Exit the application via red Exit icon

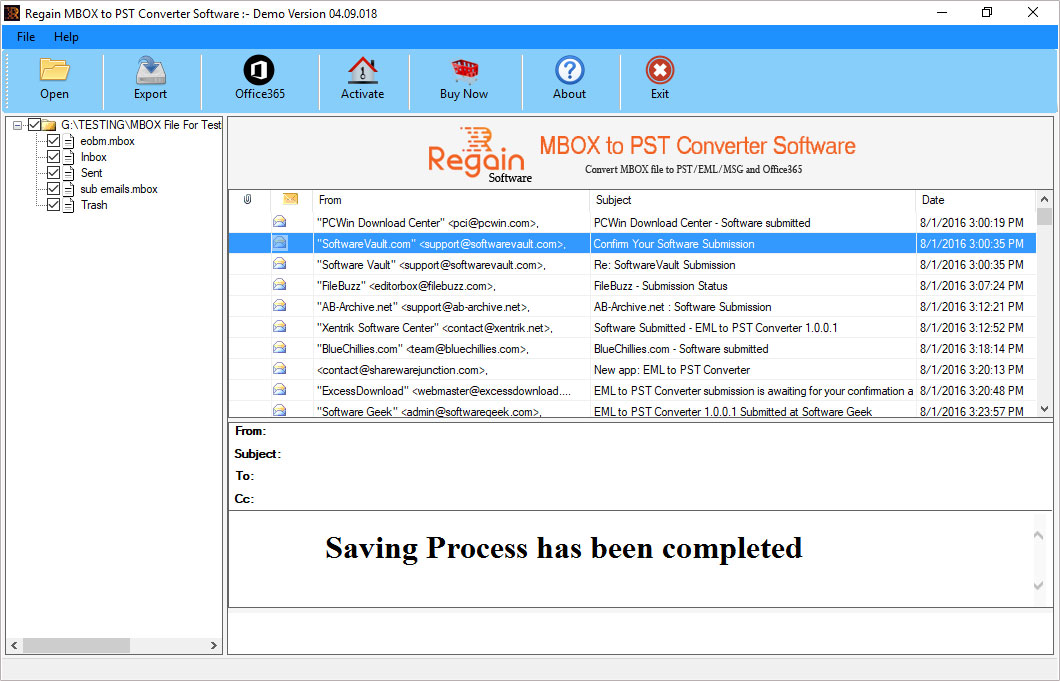point(660,70)
